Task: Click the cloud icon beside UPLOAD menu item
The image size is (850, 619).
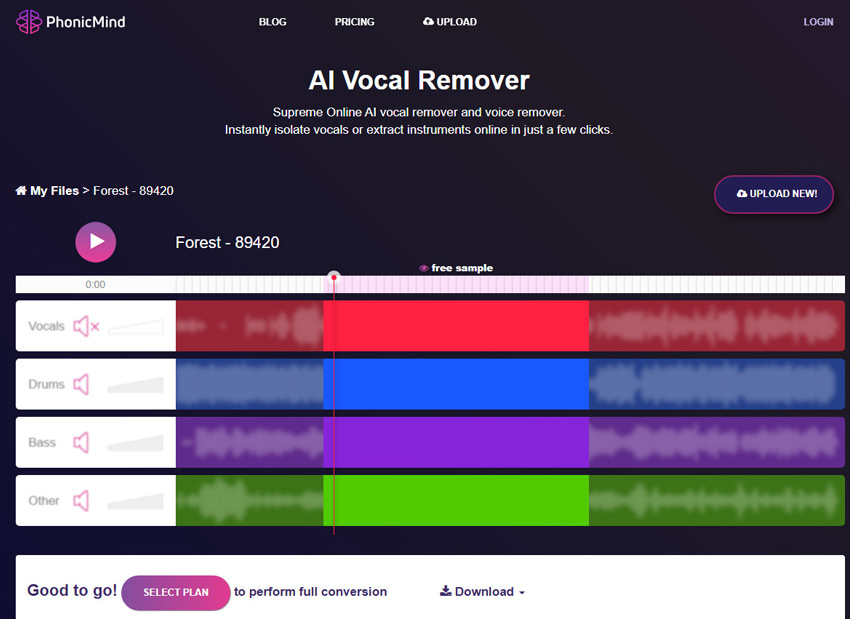Action: [428, 21]
